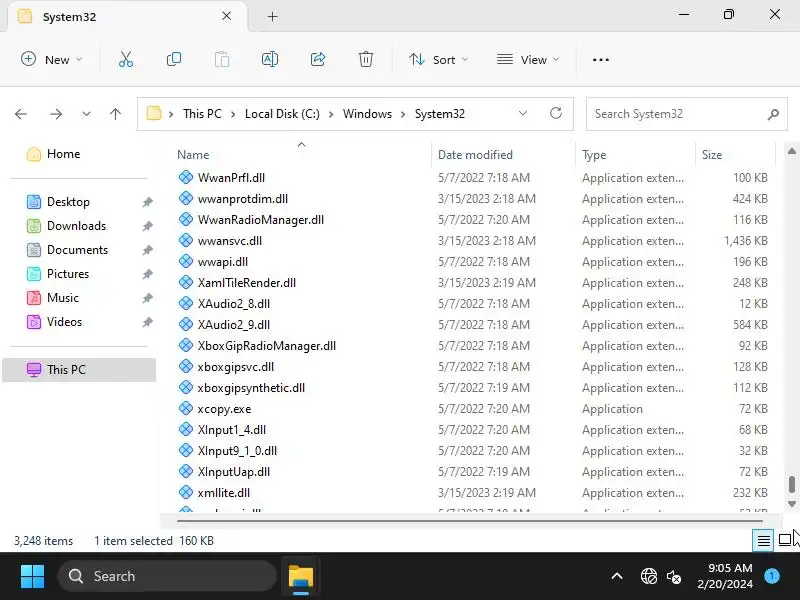Click the Share icon in toolbar
Screen dimensions: 800x600
pyautogui.click(x=318, y=60)
